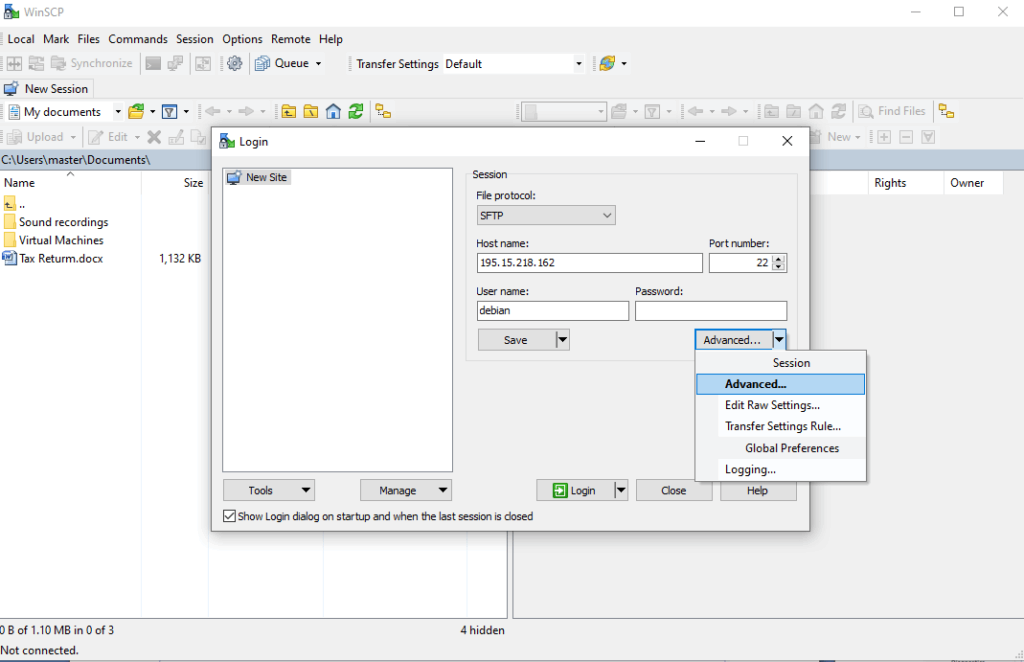The height and width of the screenshot is (662, 1024).
Task: Choose Transfer Settings Rule... menu entry
Action: click(780, 426)
